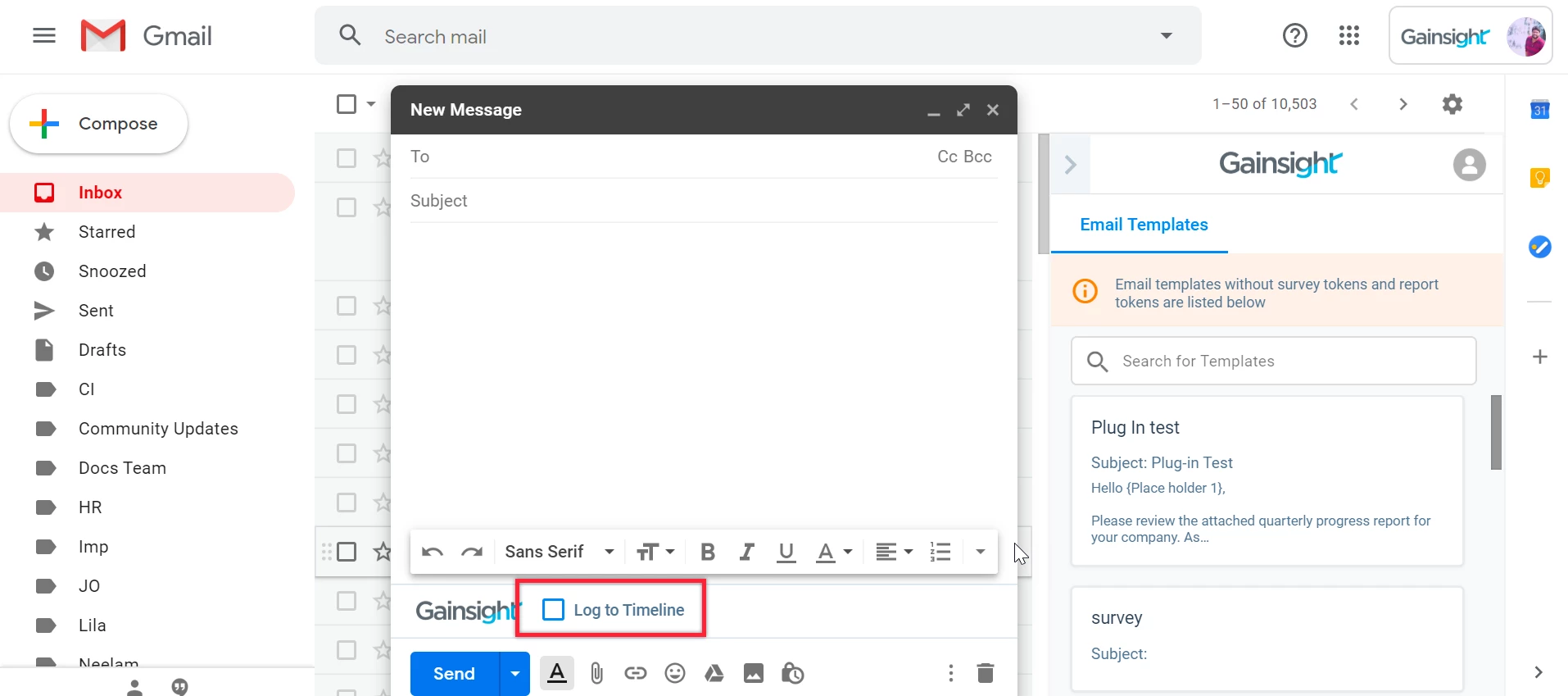1568x696 pixels.
Task: Open Hangouts conversations quote icon
Action: pos(180,687)
